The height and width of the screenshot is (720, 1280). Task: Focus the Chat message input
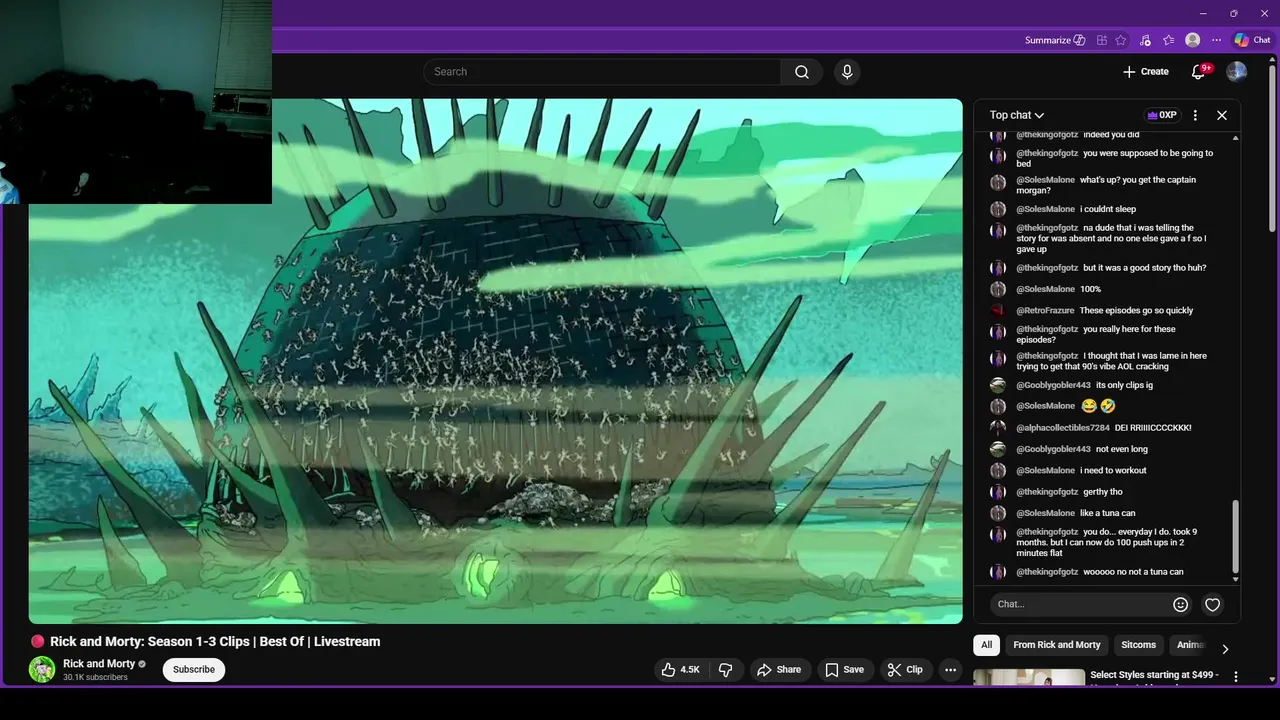coord(1082,604)
